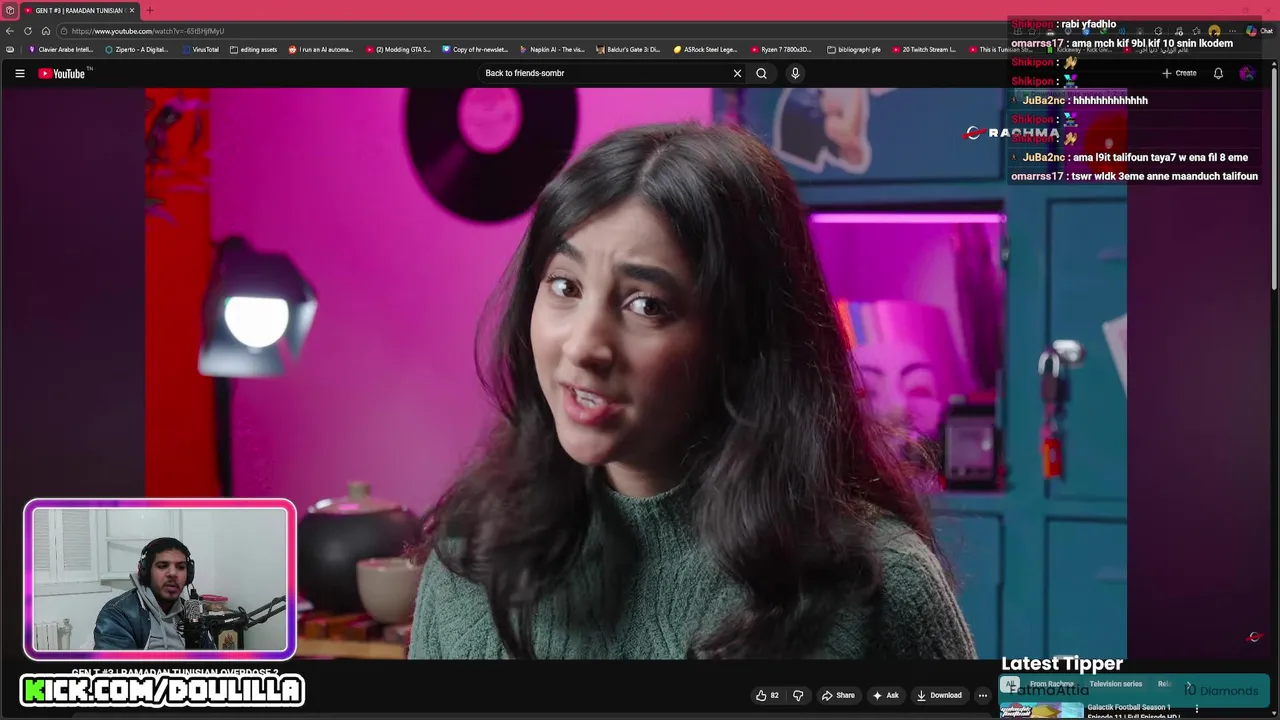Image resolution: width=1280 pixels, height=720 pixels.
Task: Open options for Galactik Football suggestion
Action: (1197, 709)
